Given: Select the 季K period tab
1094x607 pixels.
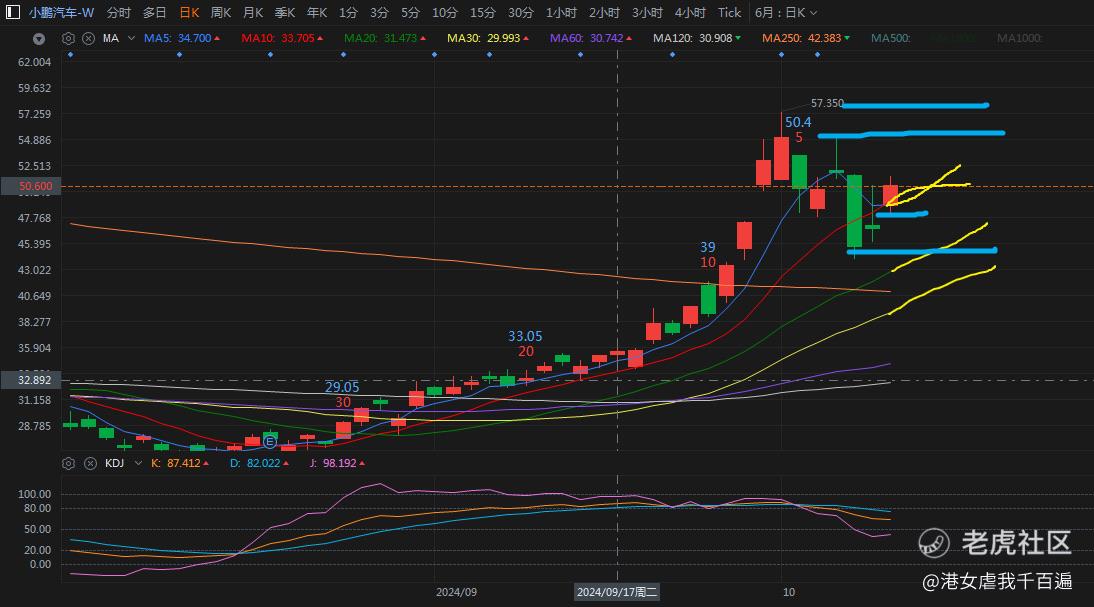Looking at the screenshot, I should tap(285, 13).
